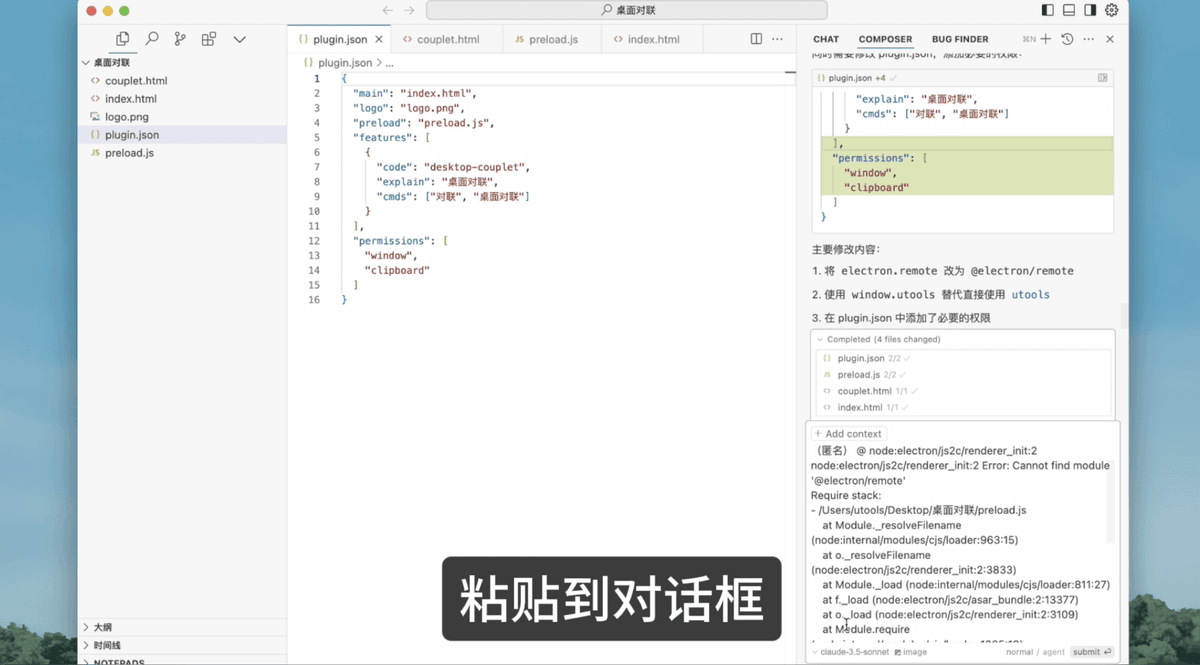Image resolution: width=1200 pixels, height=665 pixels.
Task: Click the project search bar 桌面对联
Action: 627,10
